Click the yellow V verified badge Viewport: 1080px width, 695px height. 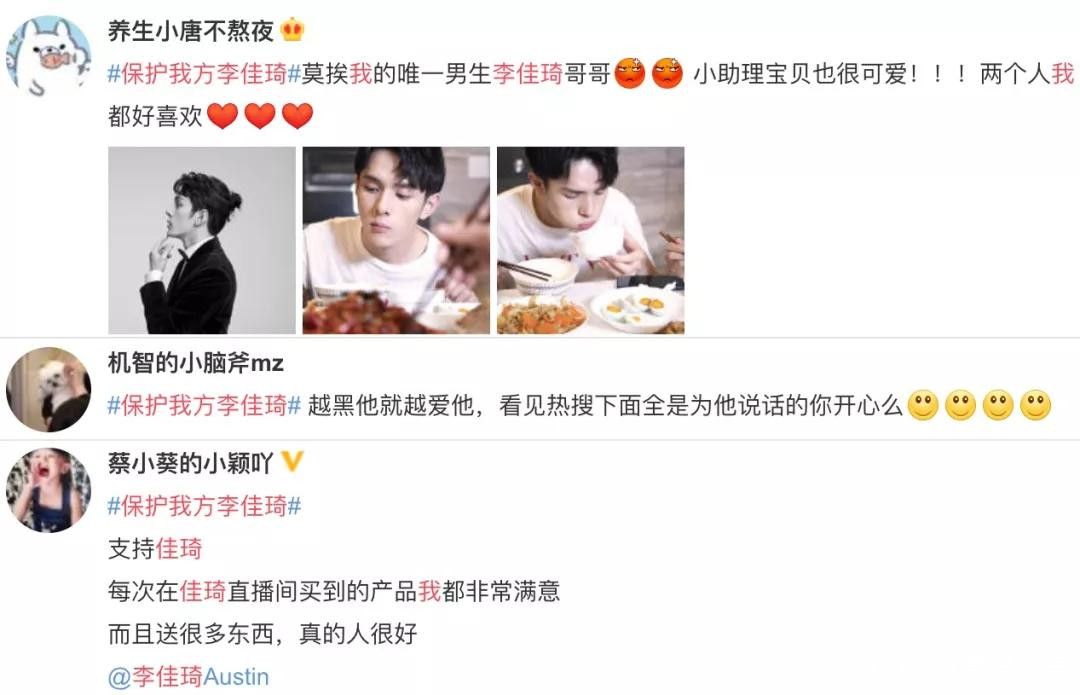coord(292,461)
